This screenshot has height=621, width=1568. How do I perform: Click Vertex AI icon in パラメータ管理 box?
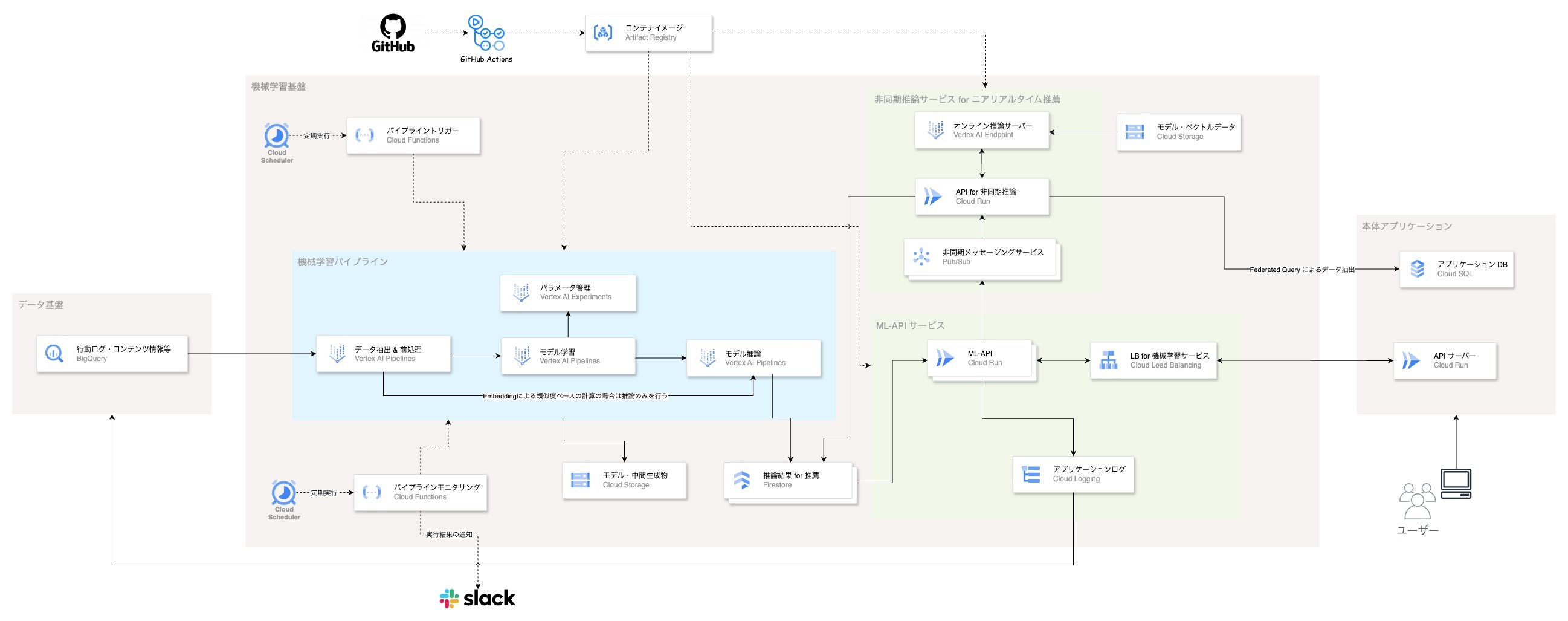(x=521, y=292)
